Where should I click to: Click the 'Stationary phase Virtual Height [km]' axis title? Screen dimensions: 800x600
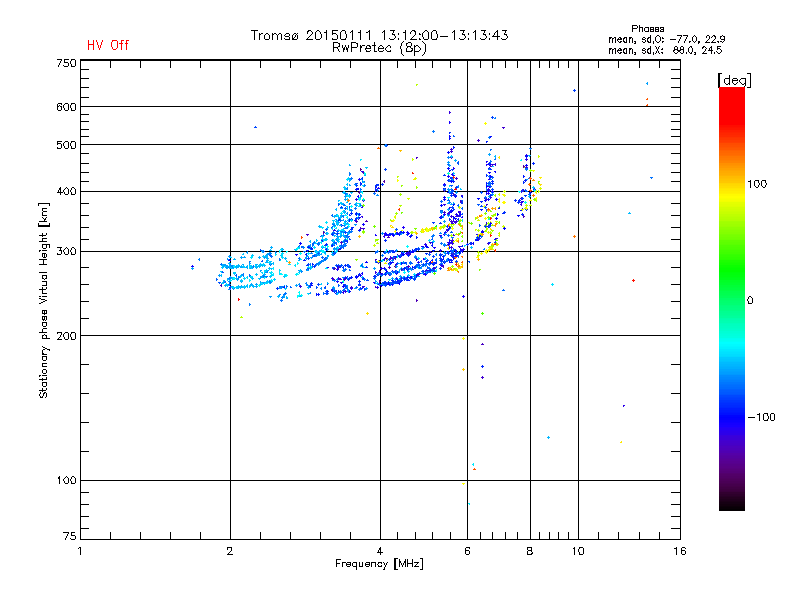(44, 300)
